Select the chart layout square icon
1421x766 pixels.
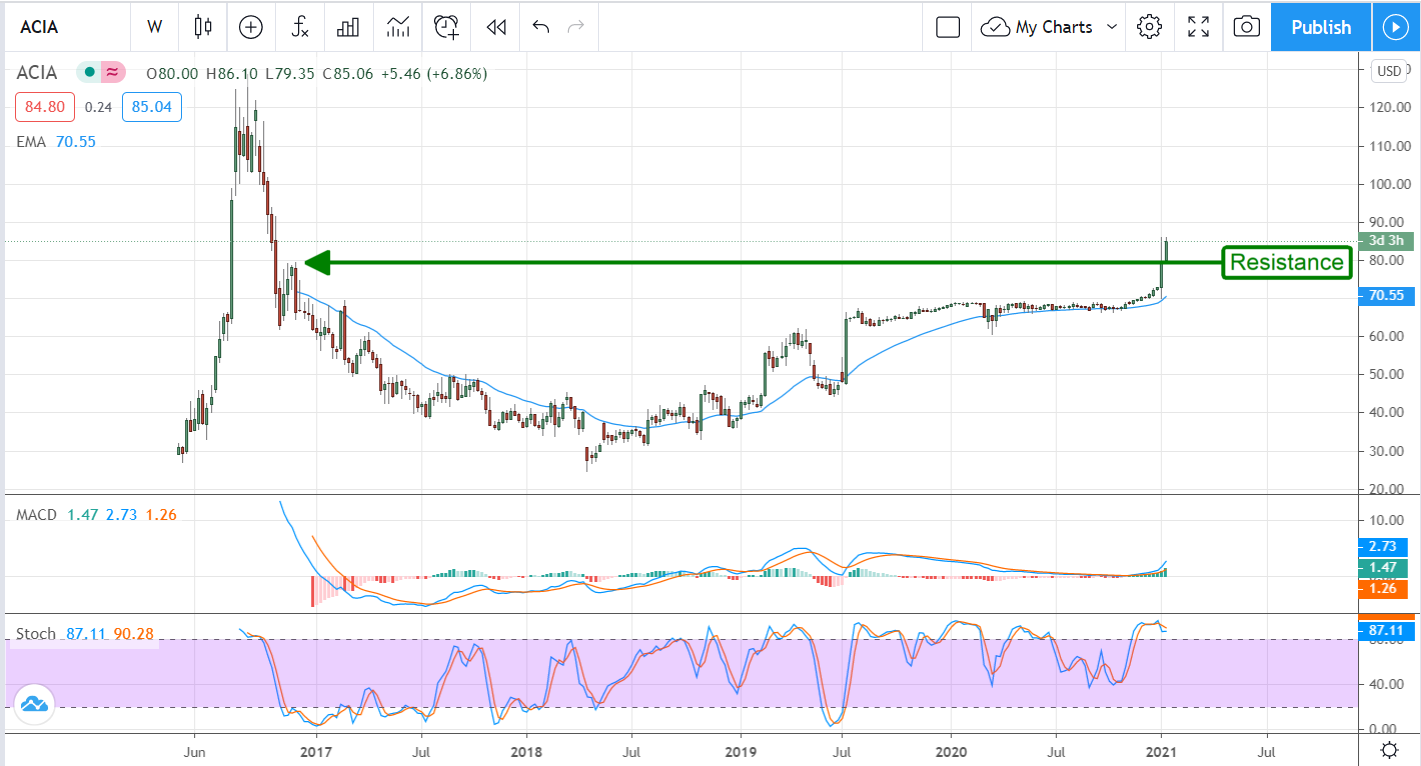(947, 27)
